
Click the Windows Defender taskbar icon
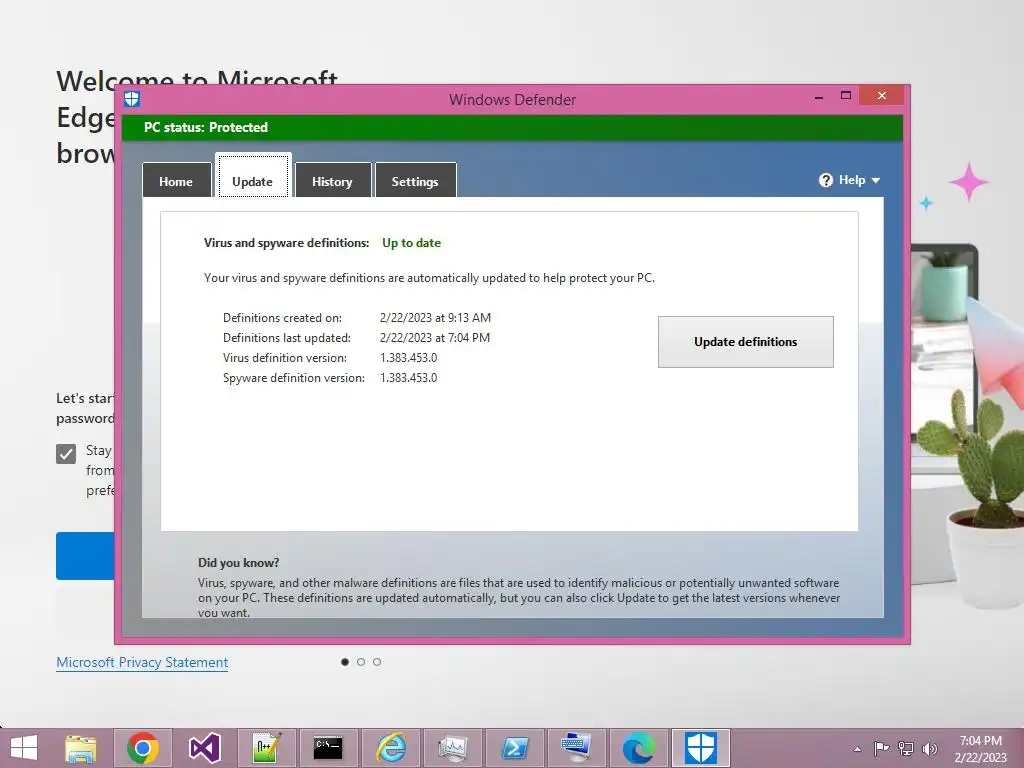701,748
